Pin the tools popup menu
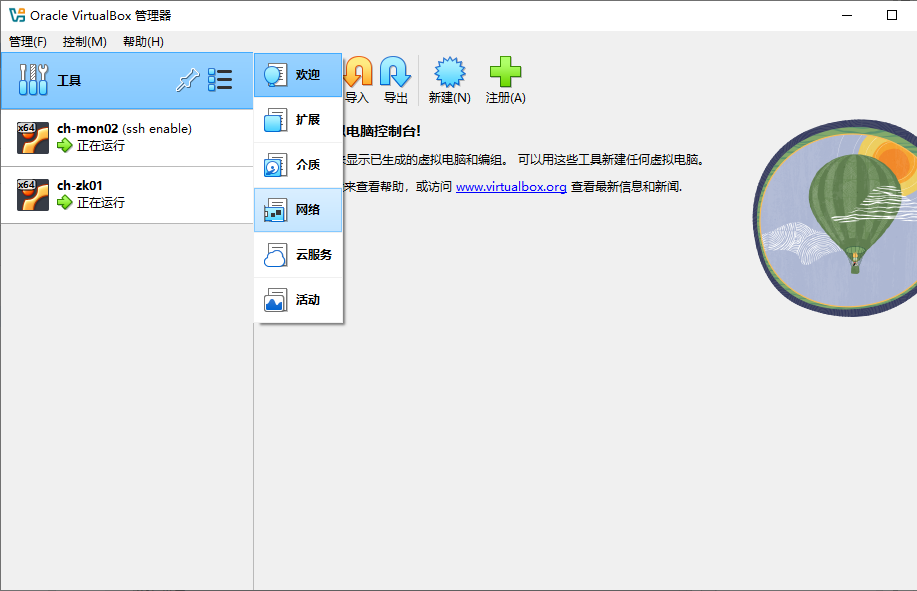Viewport: 917px width, 591px height. pyautogui.click(x=187, y=80)
